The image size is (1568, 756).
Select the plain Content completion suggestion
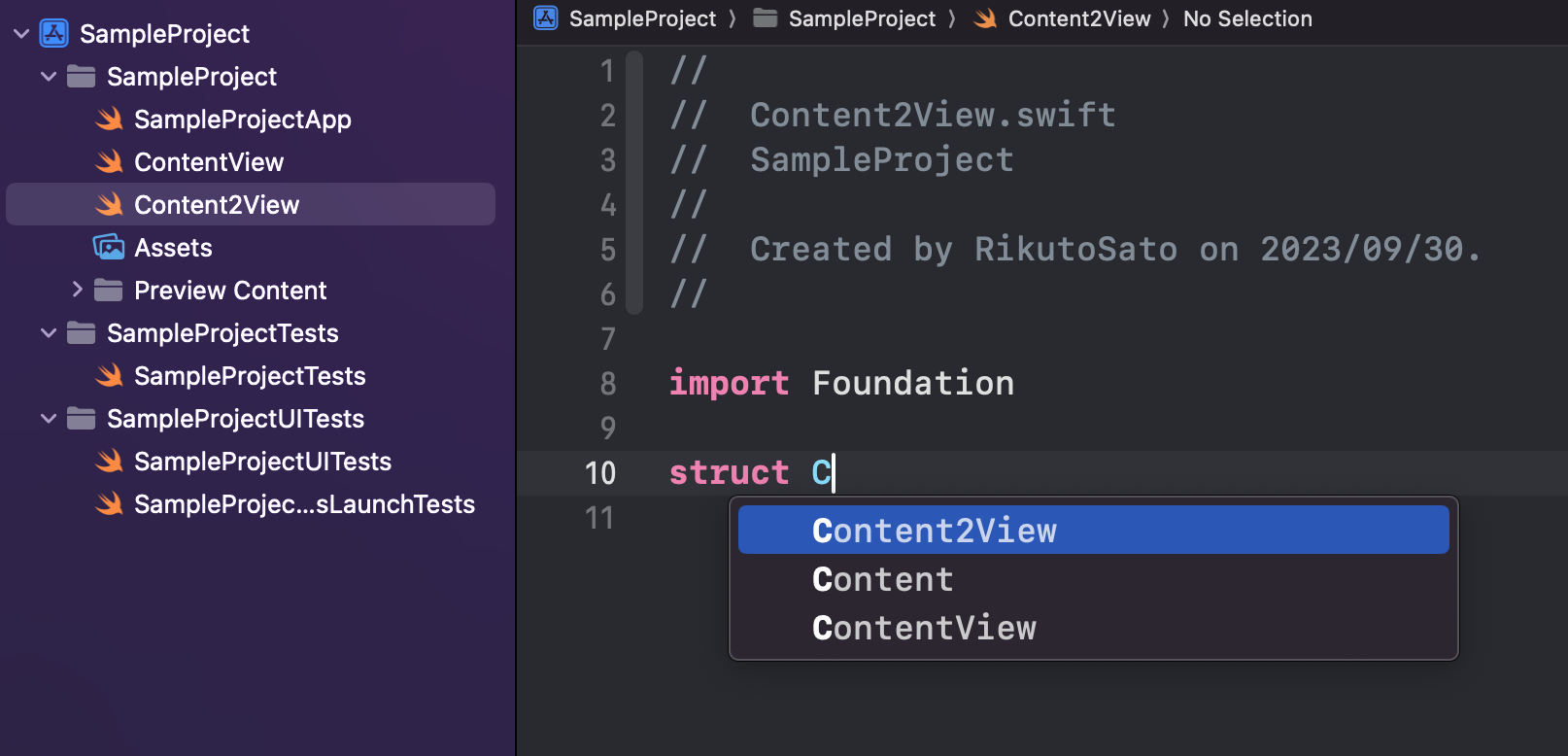tap(882, 579)
